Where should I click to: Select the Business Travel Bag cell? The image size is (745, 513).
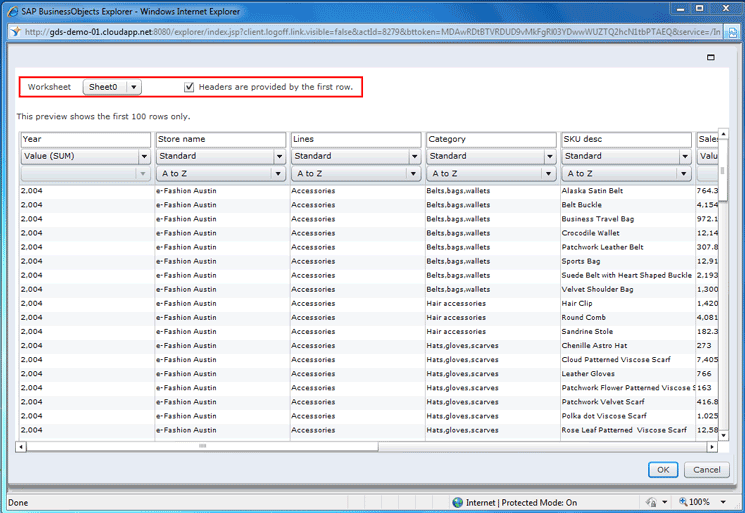598,219
